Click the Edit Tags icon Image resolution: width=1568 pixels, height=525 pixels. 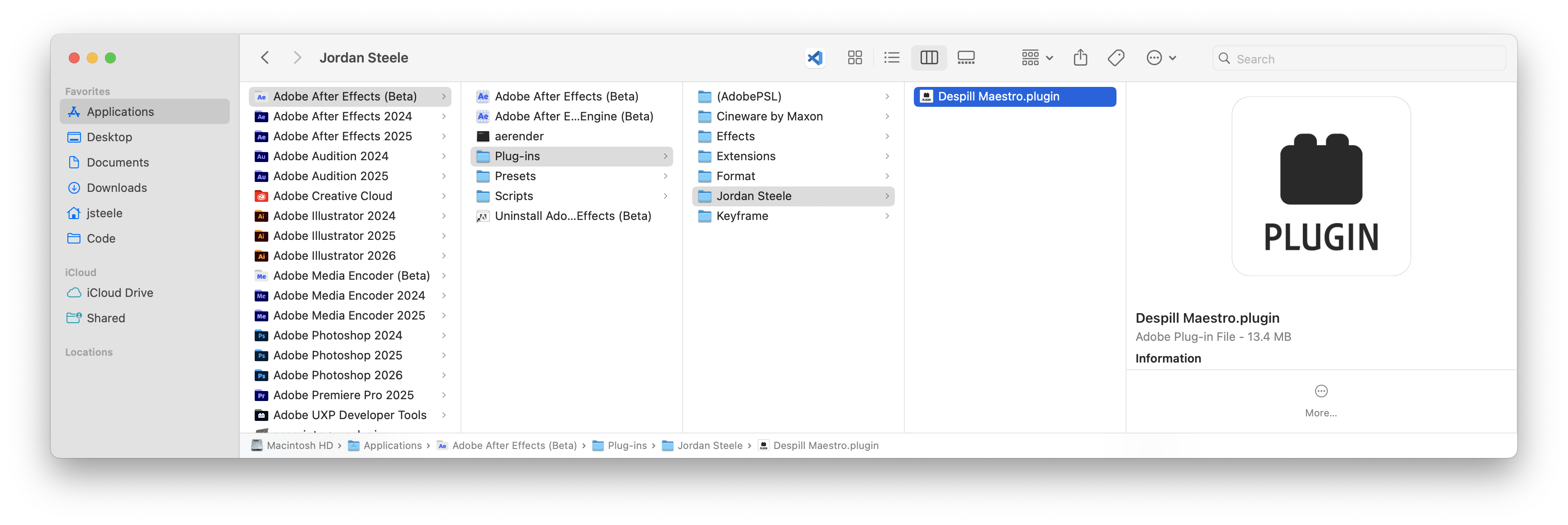[x=1116, y=58]
